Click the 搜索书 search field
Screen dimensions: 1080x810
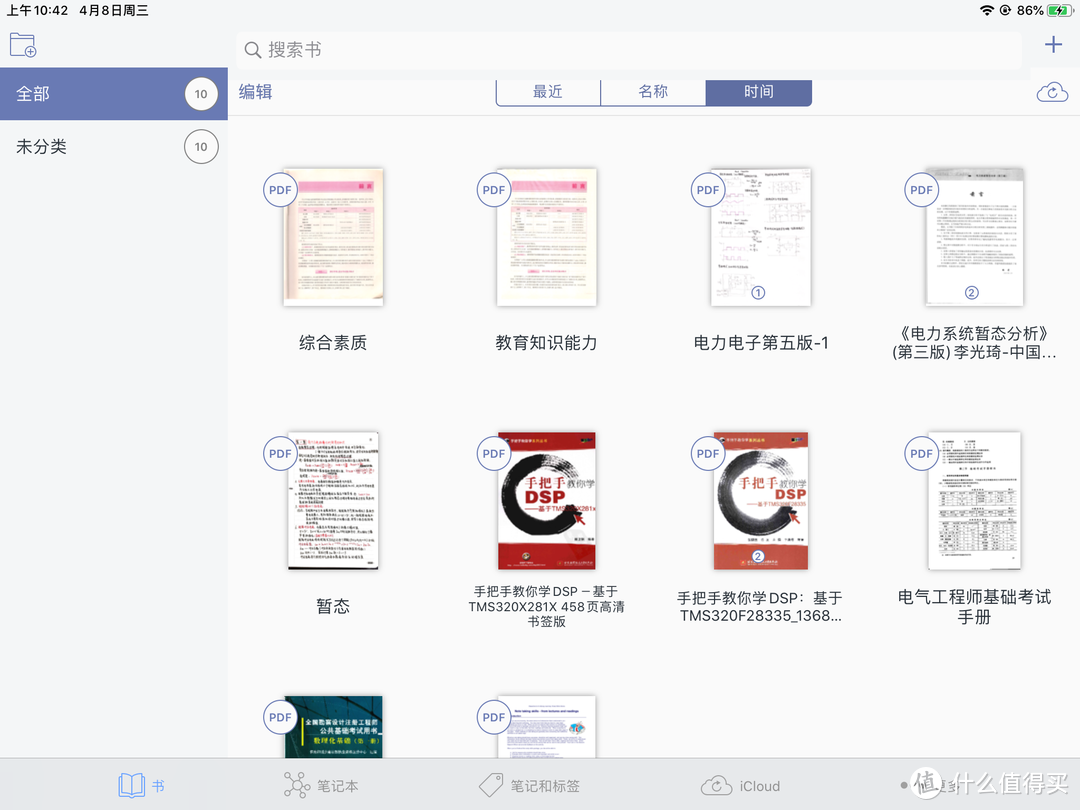coord(628,50)
